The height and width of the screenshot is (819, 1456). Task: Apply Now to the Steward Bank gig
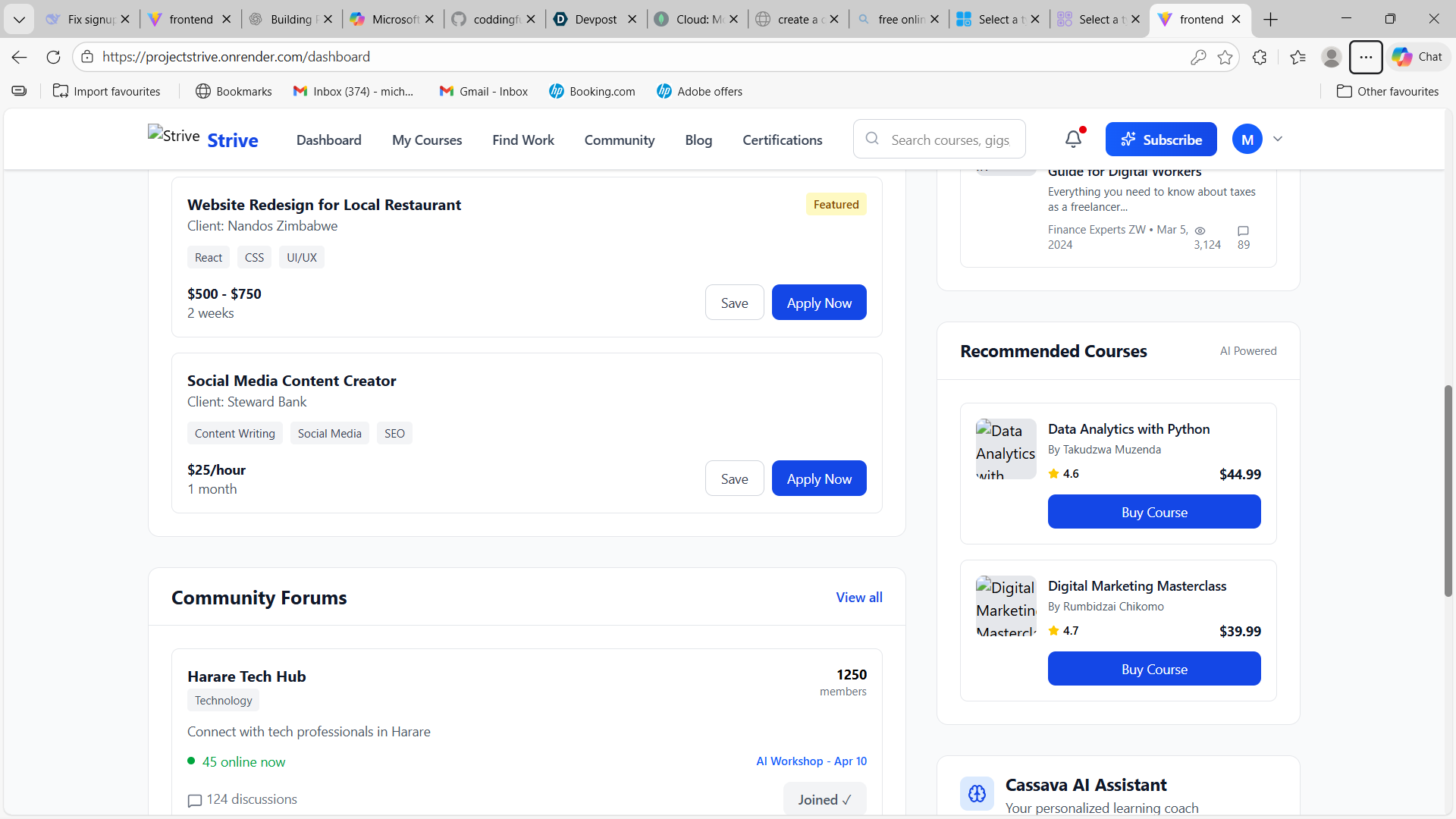[819, 479]
